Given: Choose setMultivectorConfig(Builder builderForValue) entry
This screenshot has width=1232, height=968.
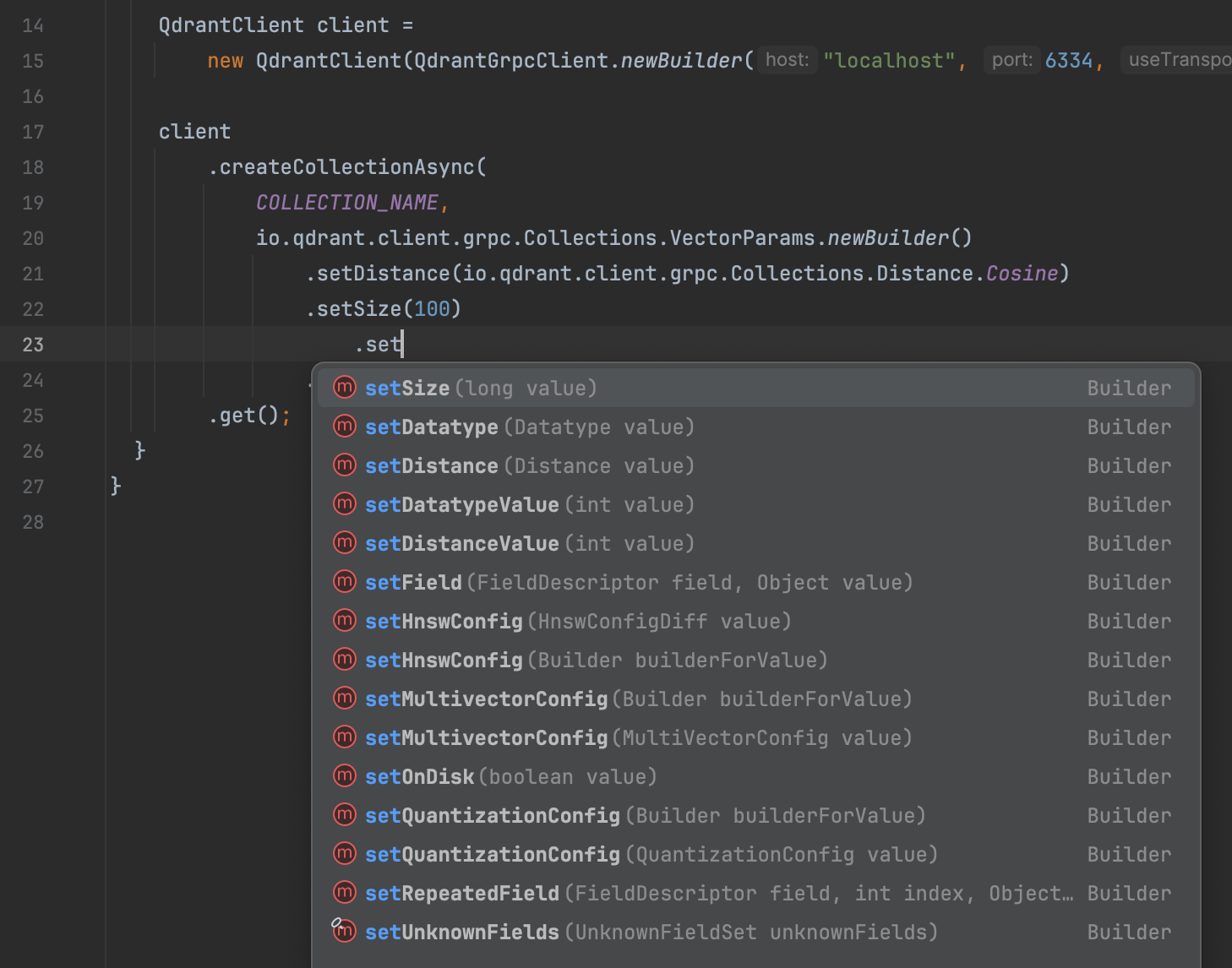Looking at the screenshot, I should point(638,699).
